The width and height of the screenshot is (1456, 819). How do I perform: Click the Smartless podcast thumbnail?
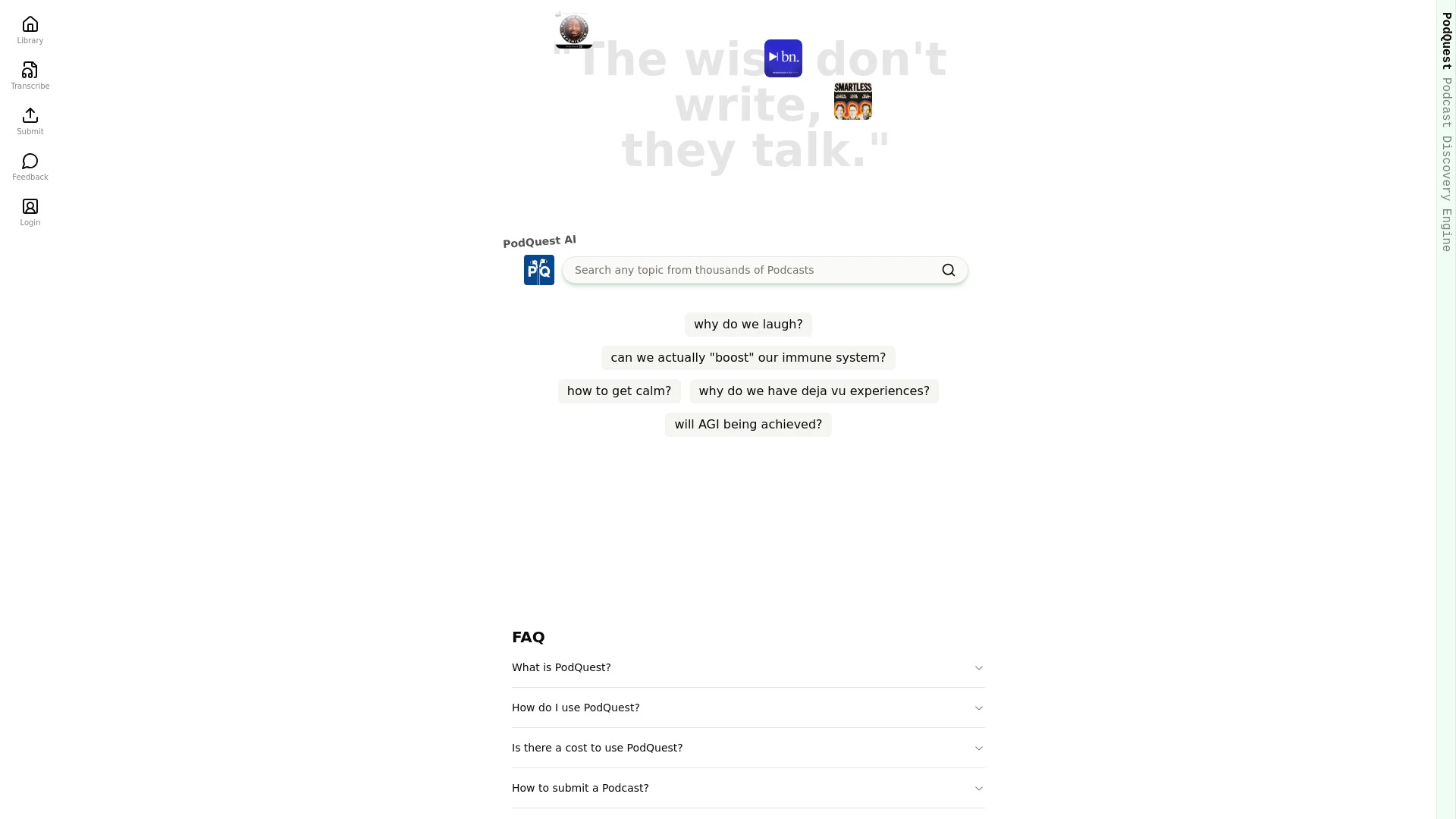tap(853, 101)
